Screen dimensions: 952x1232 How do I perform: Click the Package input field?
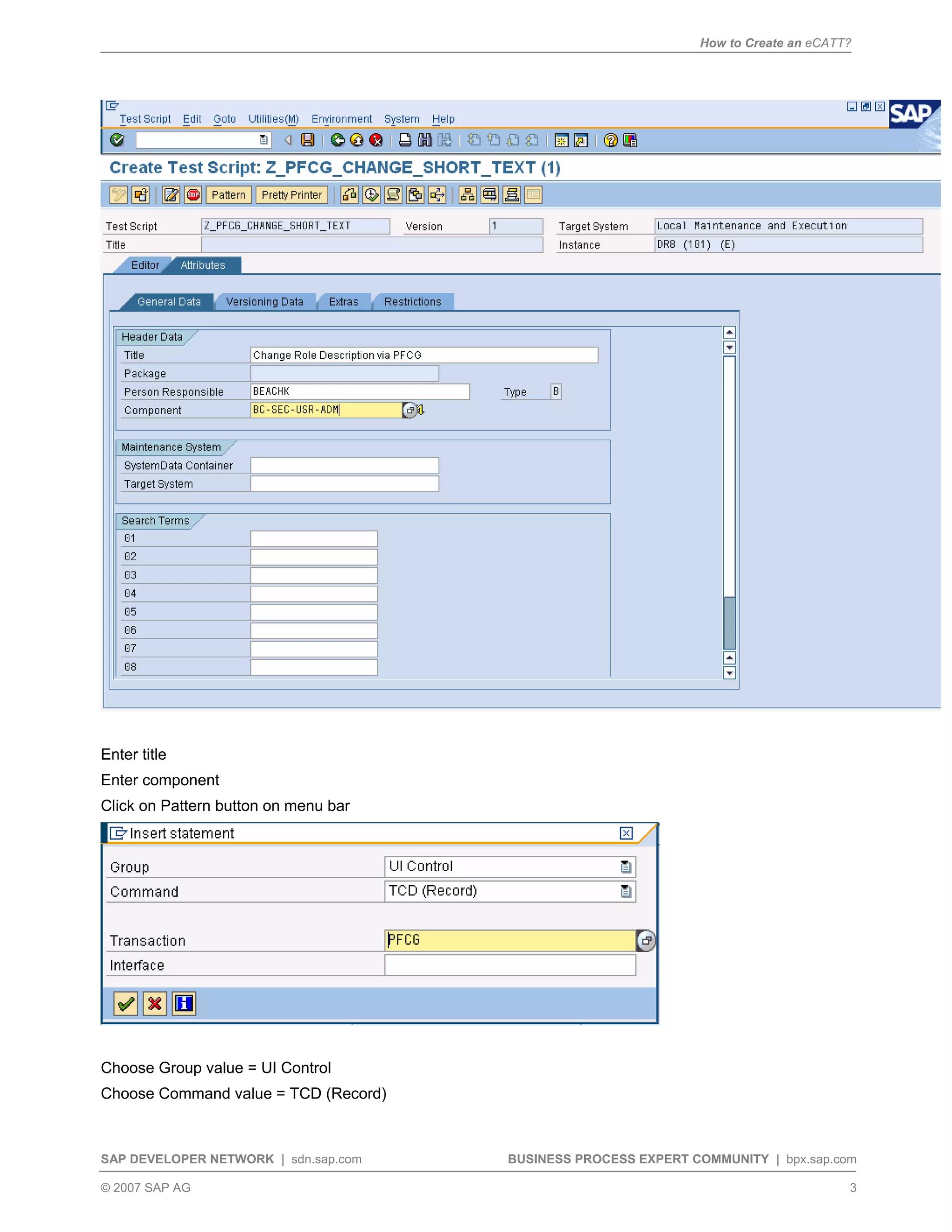344,373
